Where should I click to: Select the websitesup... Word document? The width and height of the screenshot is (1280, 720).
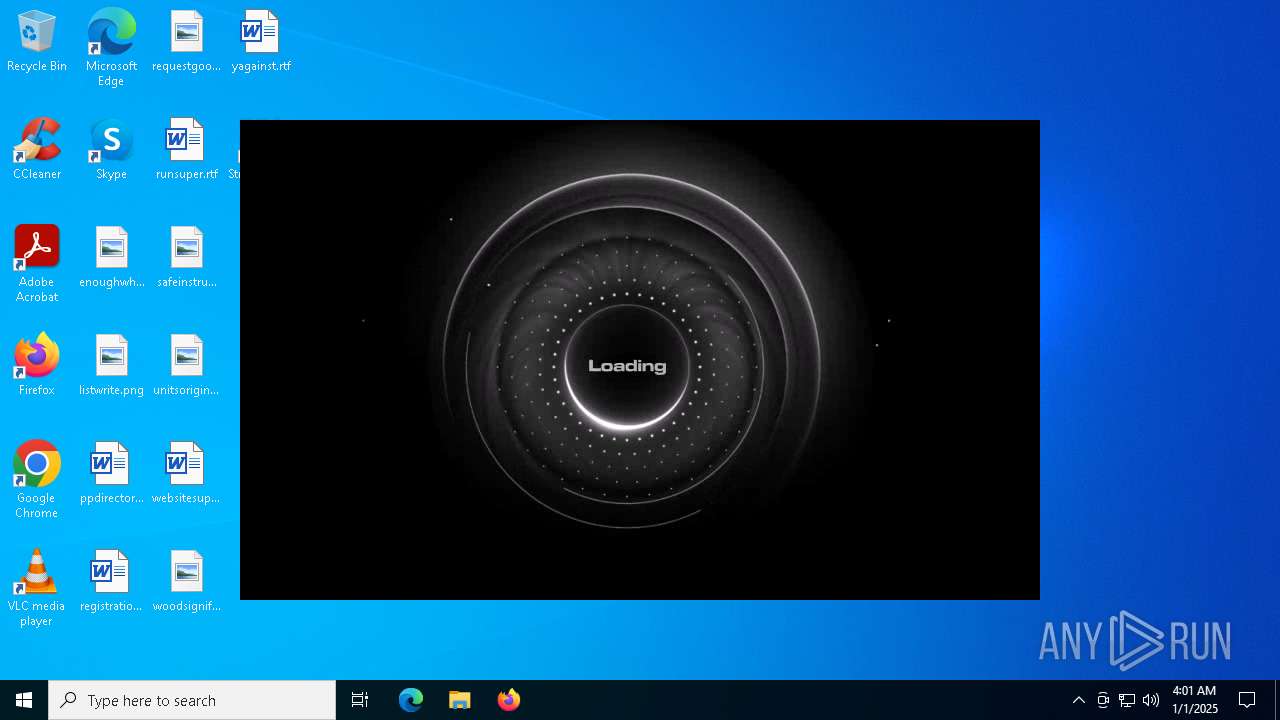(186, 473)
